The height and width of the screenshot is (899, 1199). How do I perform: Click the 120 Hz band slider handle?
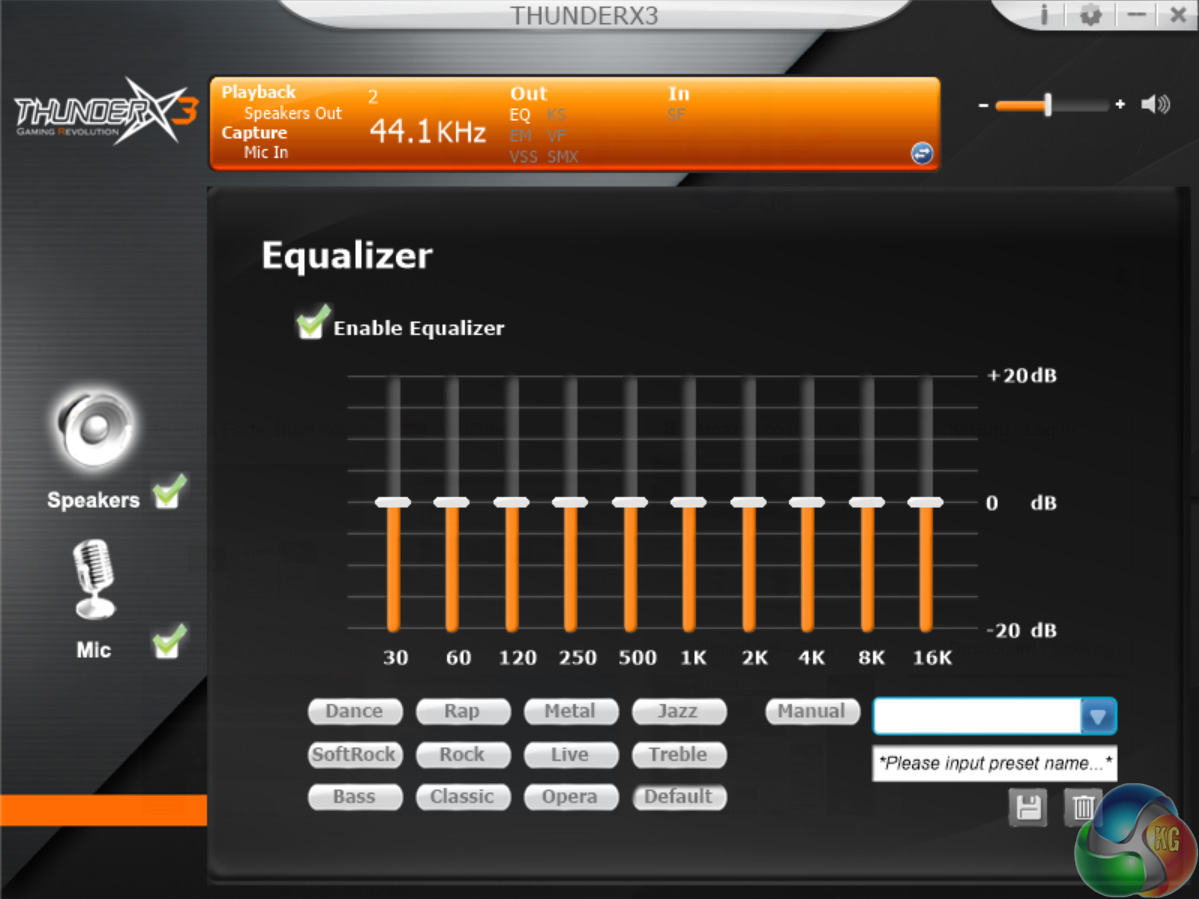point(512,502)
